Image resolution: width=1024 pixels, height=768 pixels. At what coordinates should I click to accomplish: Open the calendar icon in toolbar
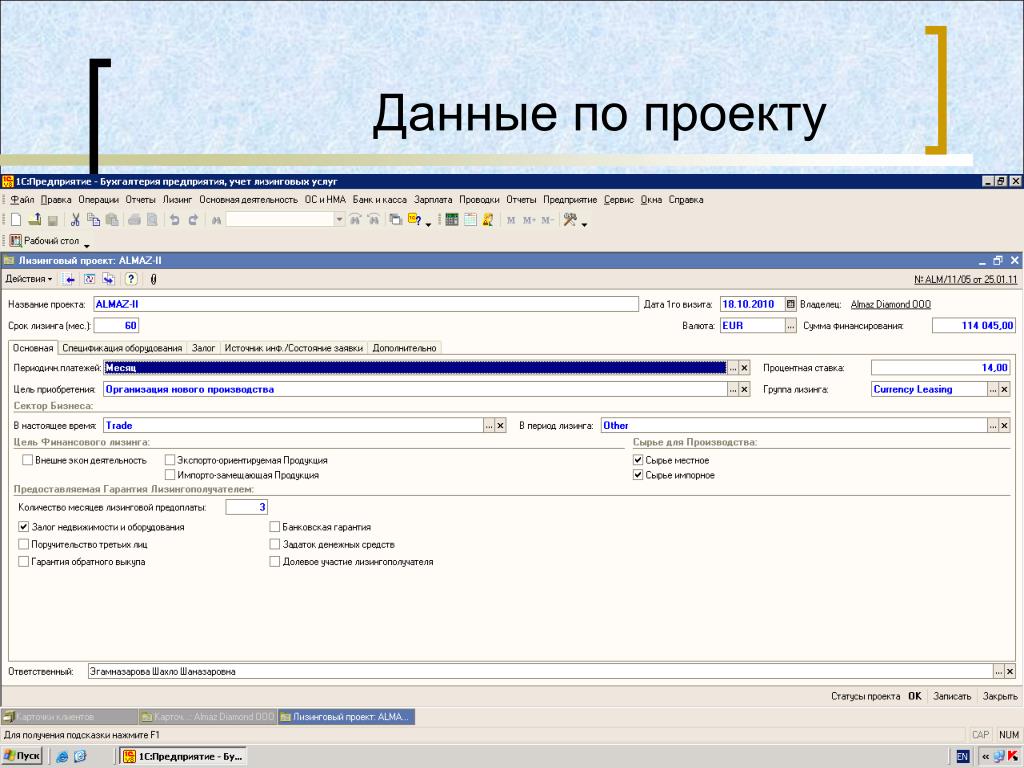click(470, 220)
